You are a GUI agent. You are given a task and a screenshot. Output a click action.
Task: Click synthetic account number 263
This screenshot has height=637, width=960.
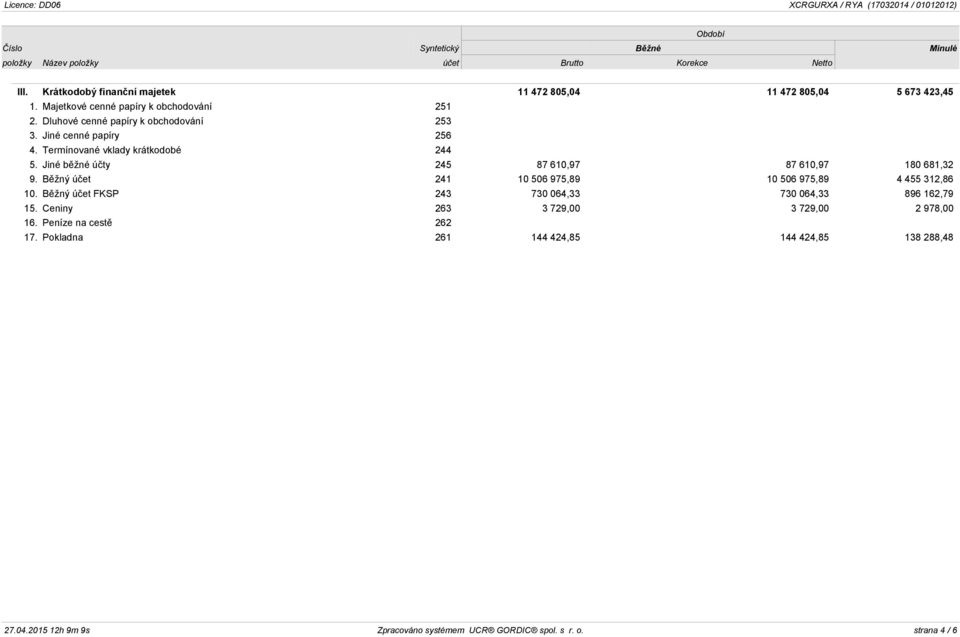[x=443, y=208]
